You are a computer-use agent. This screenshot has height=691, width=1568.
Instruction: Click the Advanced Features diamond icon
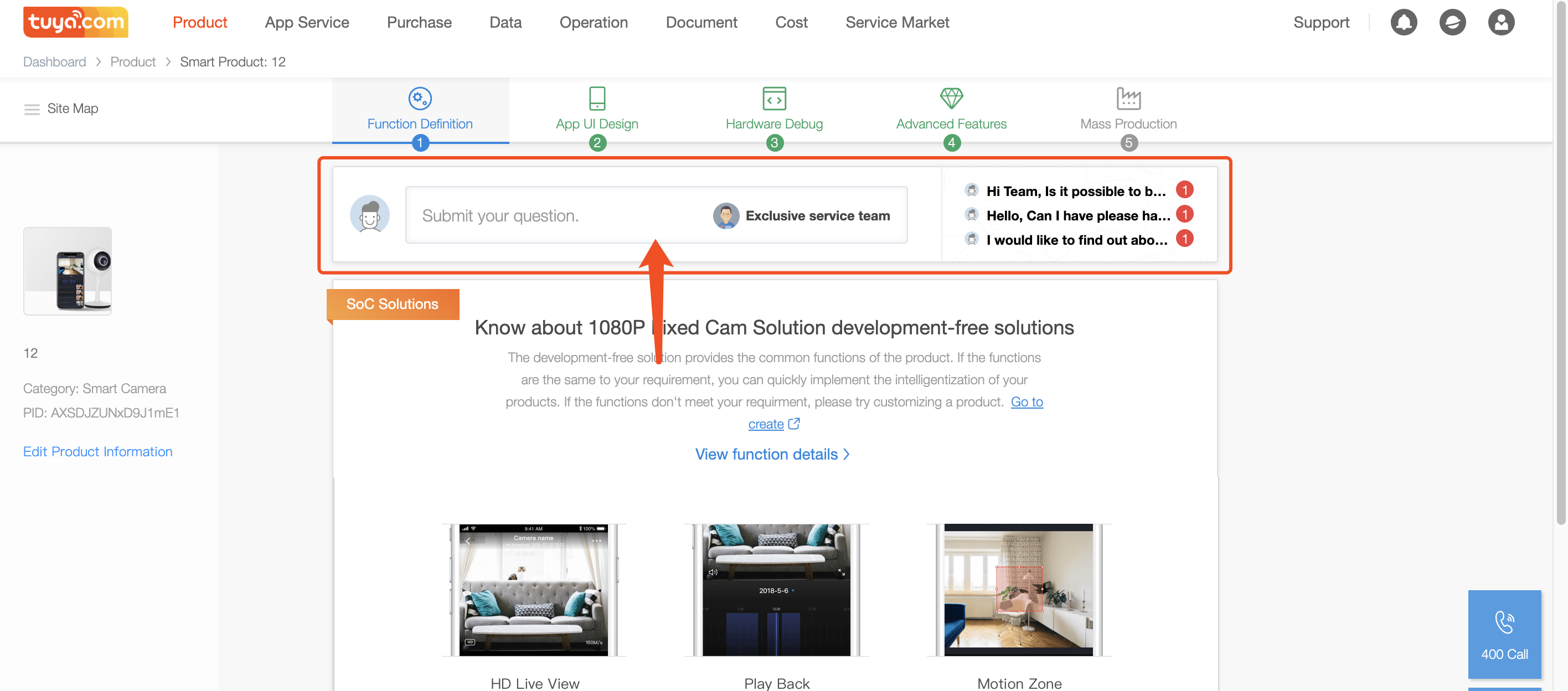(951, 98)
